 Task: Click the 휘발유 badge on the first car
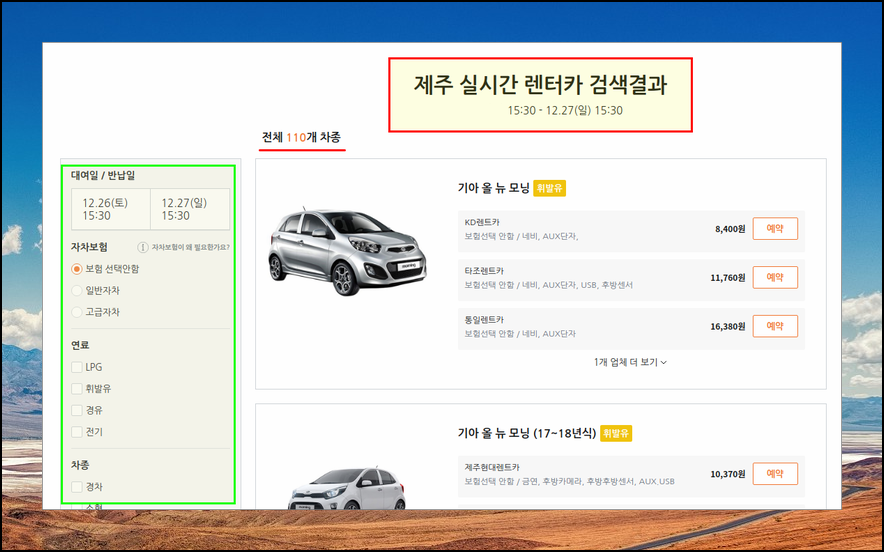(550, 188)
